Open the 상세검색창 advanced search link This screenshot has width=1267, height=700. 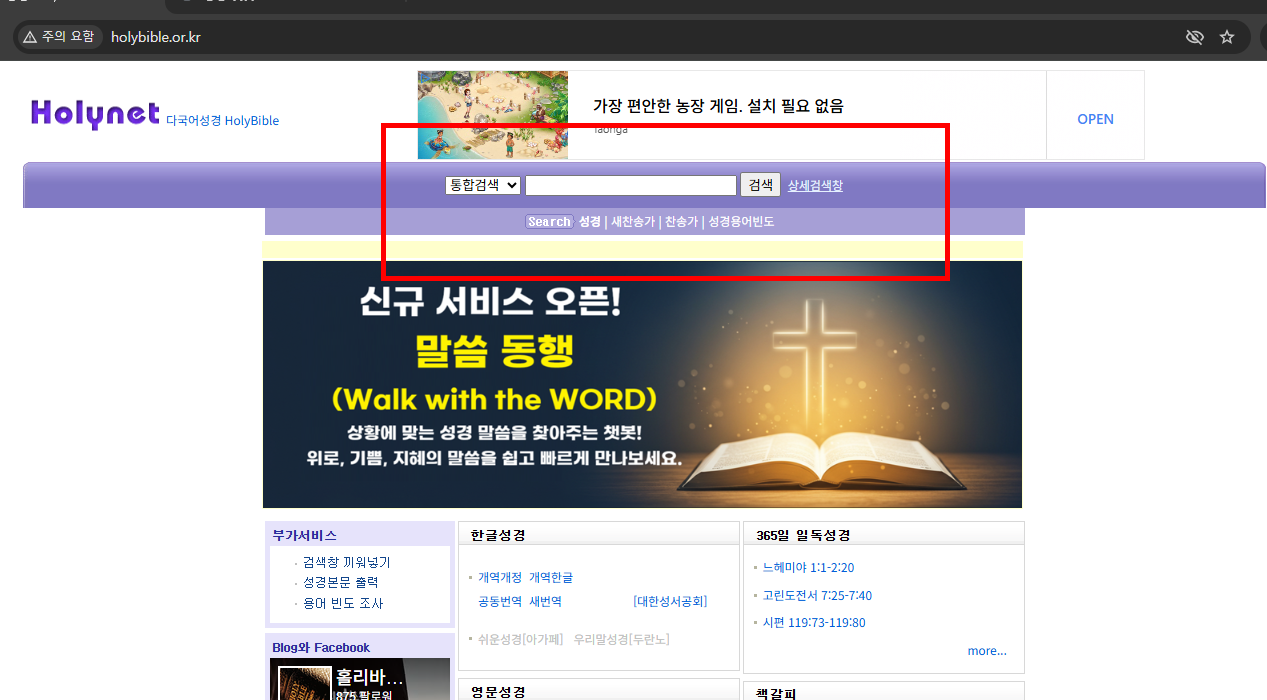[x=815, y=185]
